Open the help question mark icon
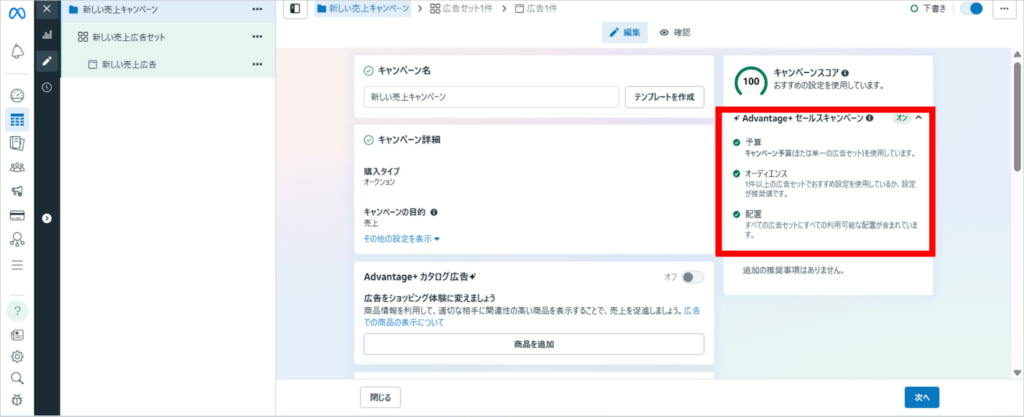The image size is (1024, 417). [18, 311]
